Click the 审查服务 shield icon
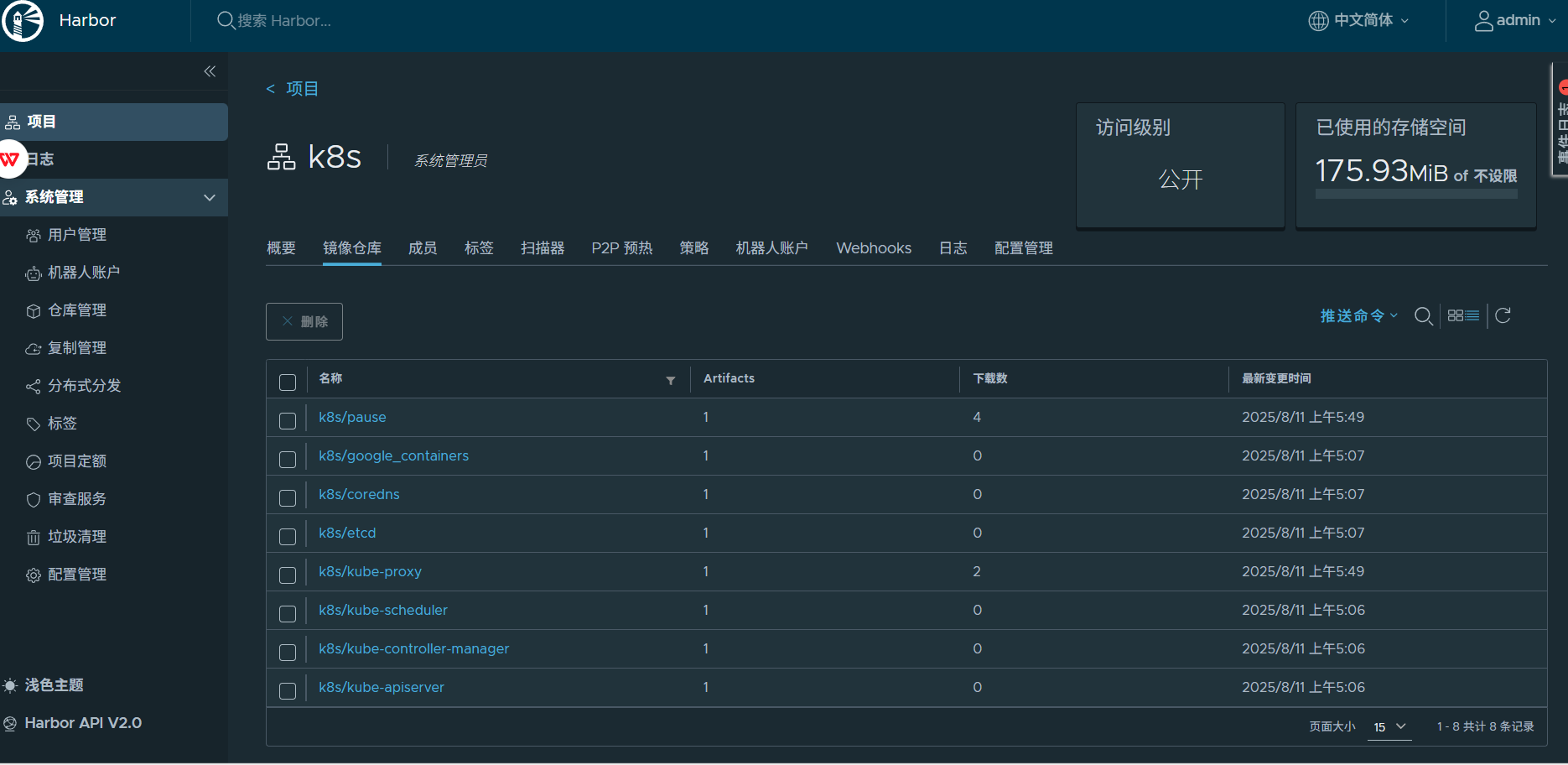 point(34,500)
